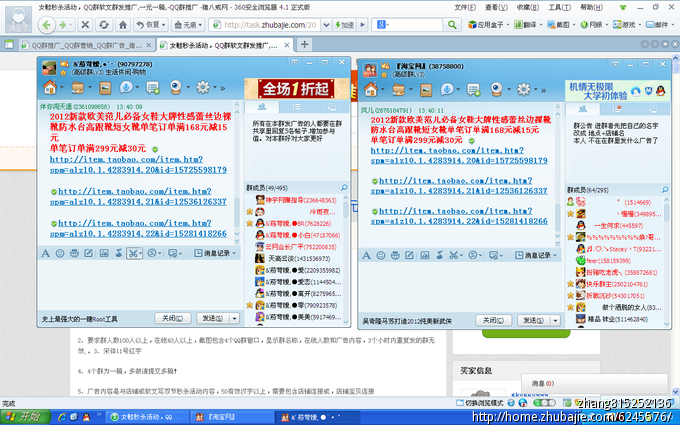This screenshot has height=425, width=680.
Task: Expand send options arrow beside 发送 in 90797278 window
Action: pyautogui.click(x=234, y=318)
